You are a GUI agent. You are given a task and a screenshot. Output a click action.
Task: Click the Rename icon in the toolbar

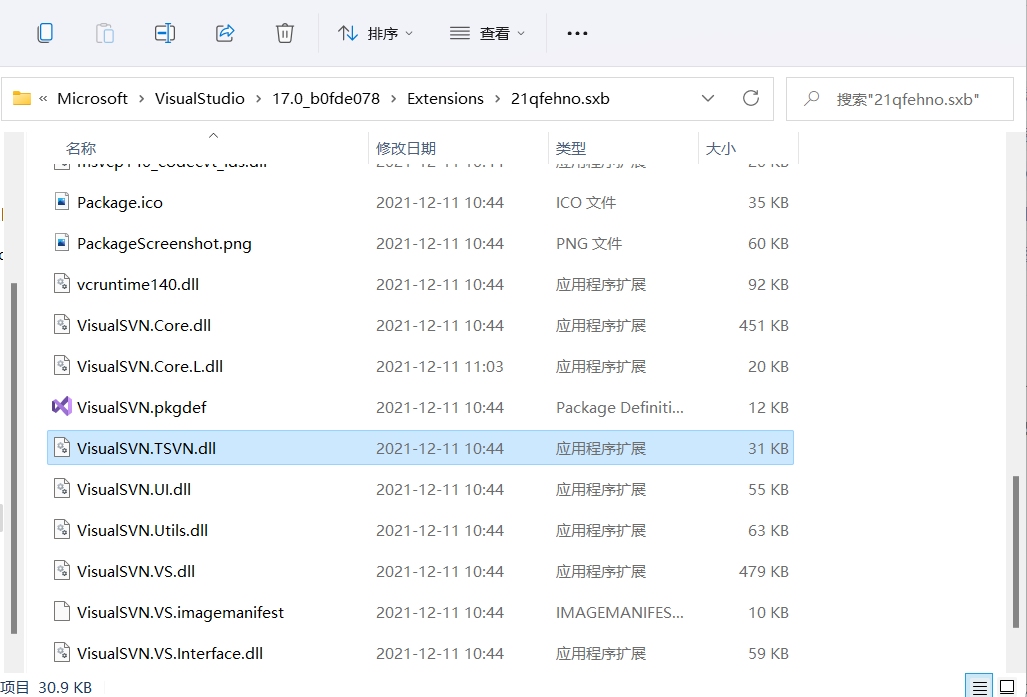164,33
